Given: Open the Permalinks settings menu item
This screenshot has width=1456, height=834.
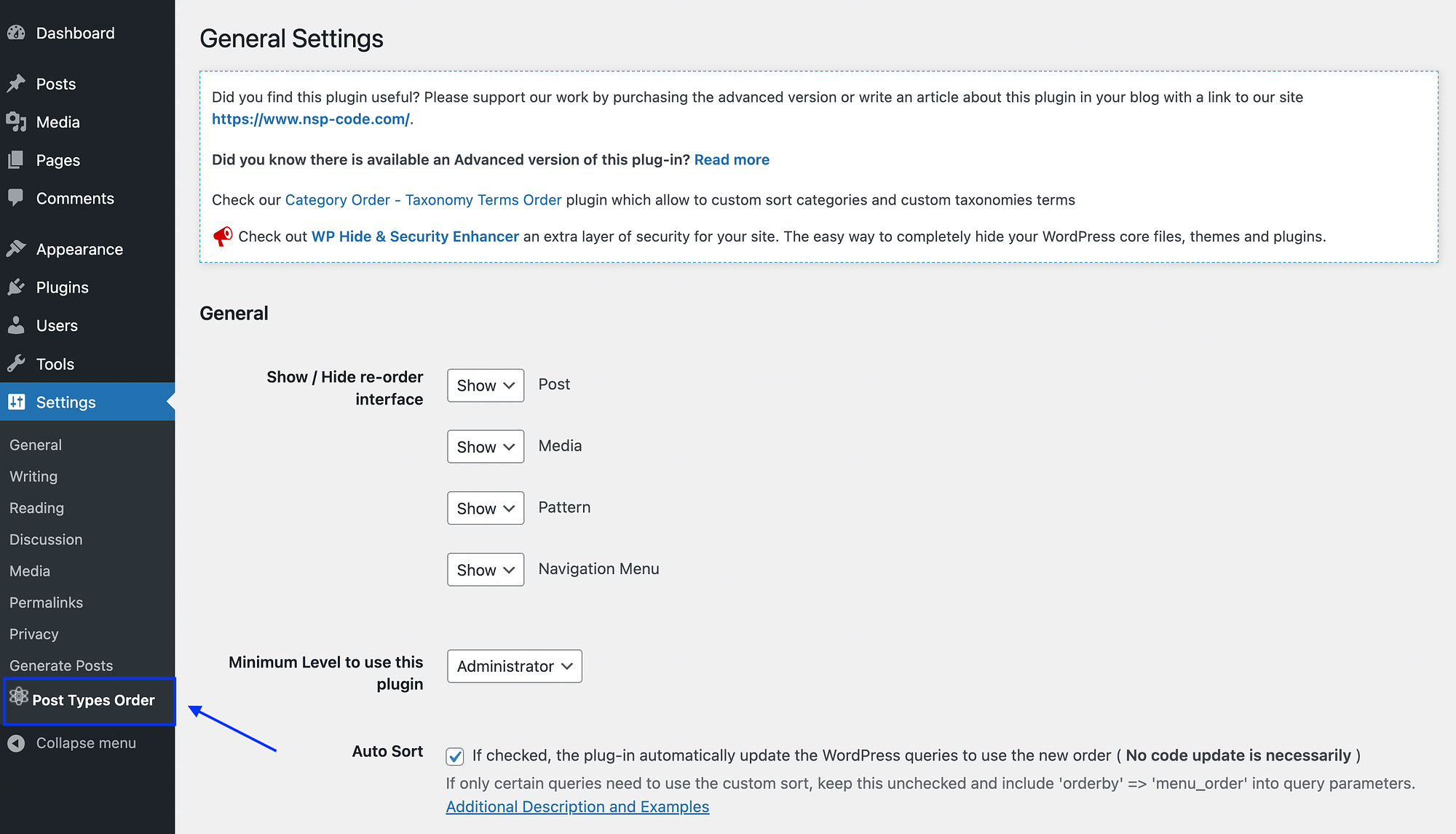Looking at the screenshot, I should pyautogui.click(x=46, y=601).
